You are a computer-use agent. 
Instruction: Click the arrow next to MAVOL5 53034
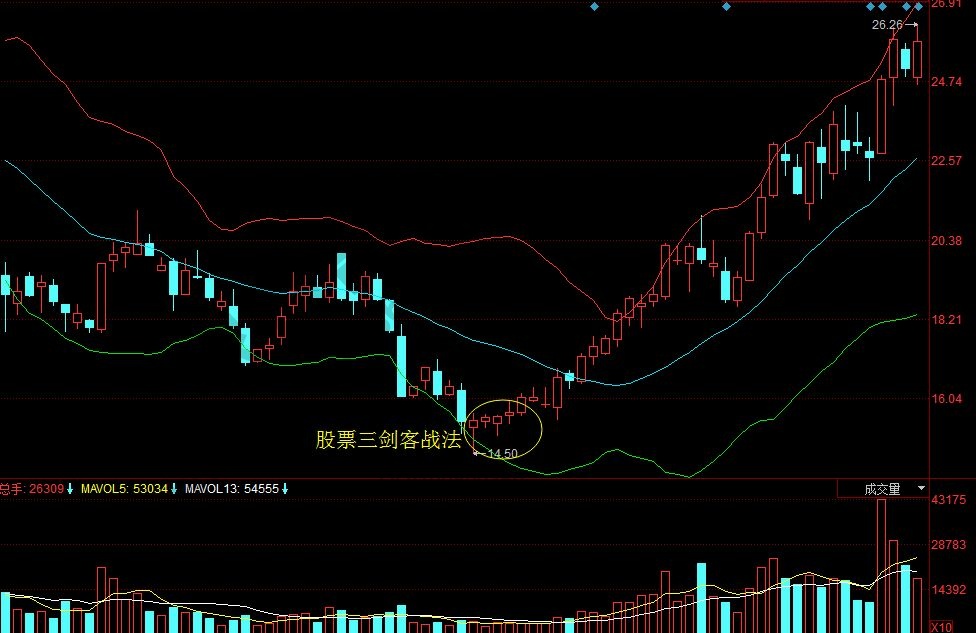(x=175, y=489)
